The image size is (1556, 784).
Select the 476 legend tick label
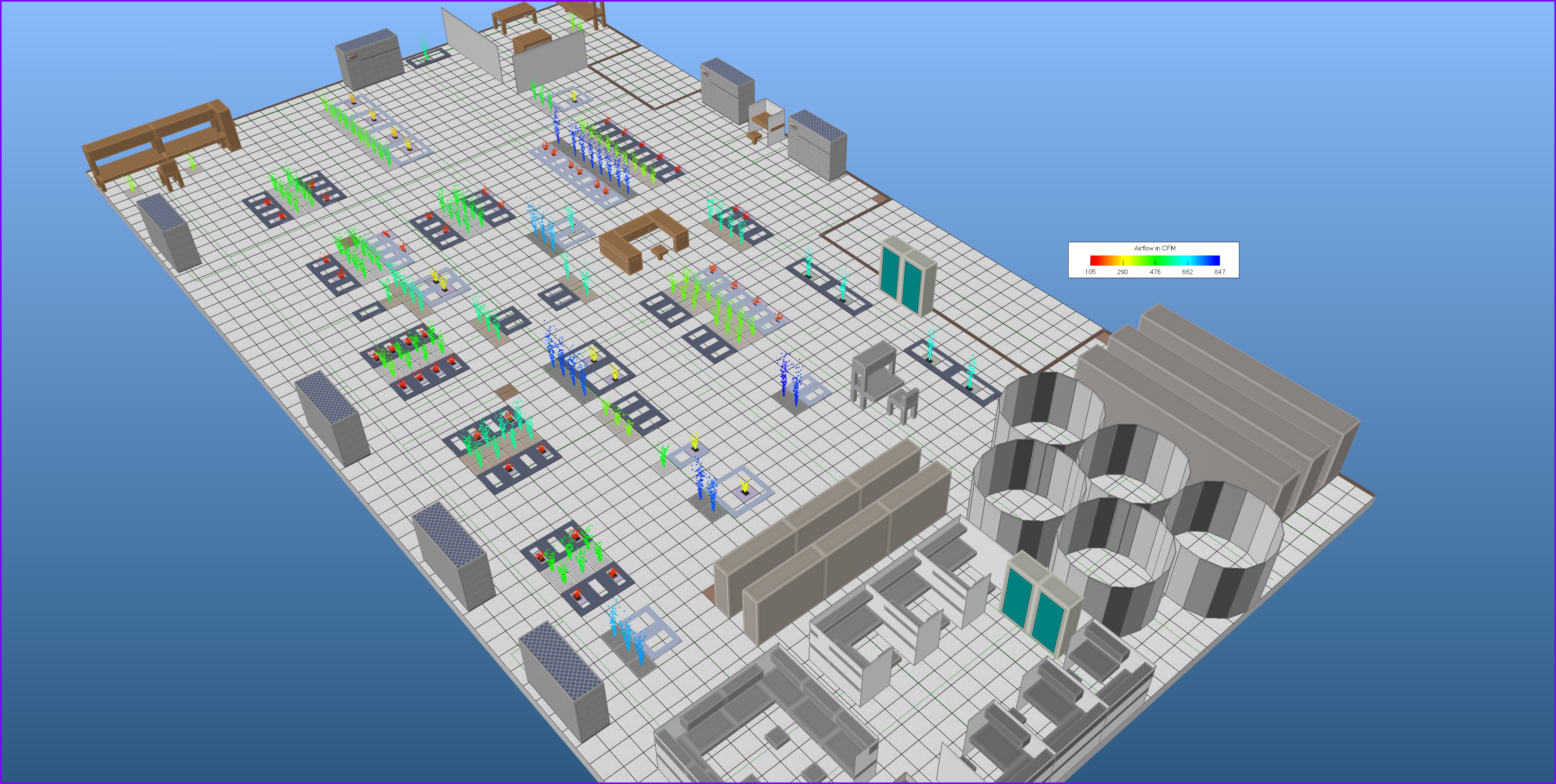pos(1155,272)
